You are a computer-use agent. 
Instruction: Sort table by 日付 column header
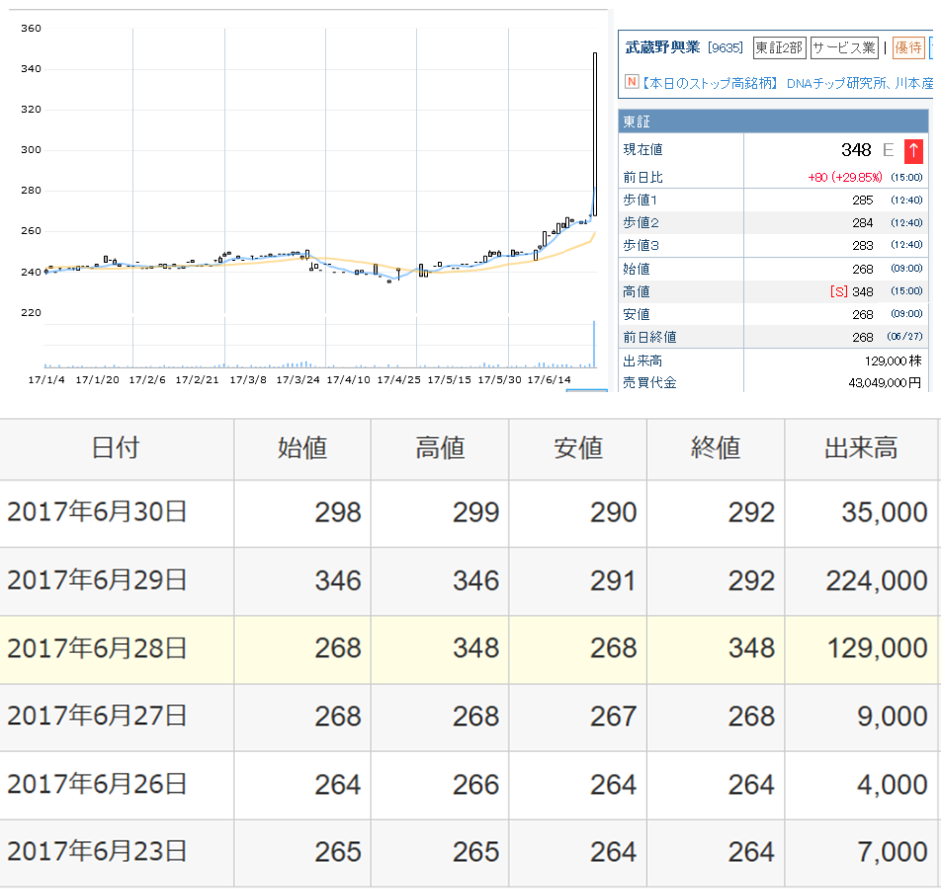116,448
